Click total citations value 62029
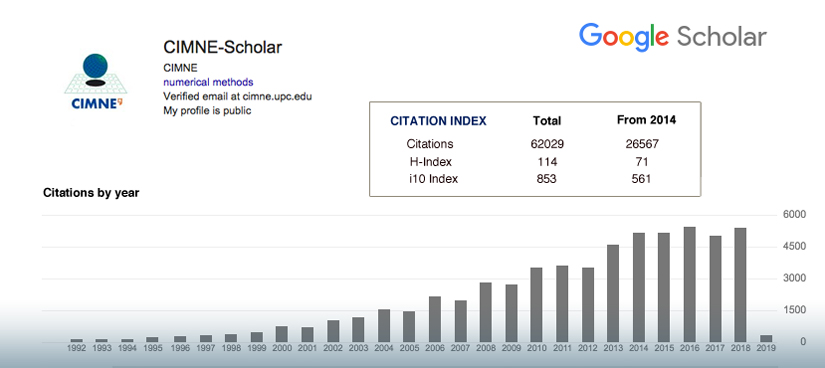 (x=547, y=144)
